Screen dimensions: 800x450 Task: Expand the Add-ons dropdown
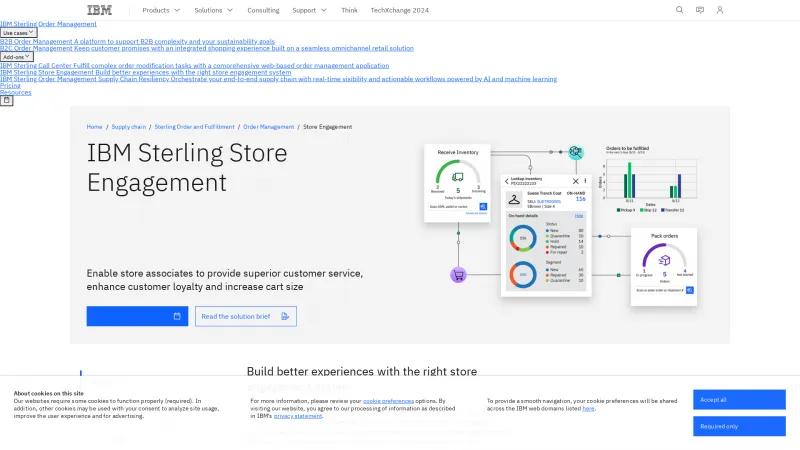pyautogui.click(x=17, y=57)
